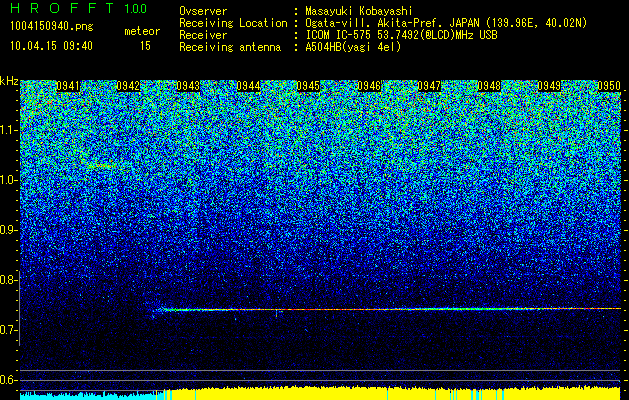
Task: Click the 'Ovserver' field label
Action: [203, 11]
